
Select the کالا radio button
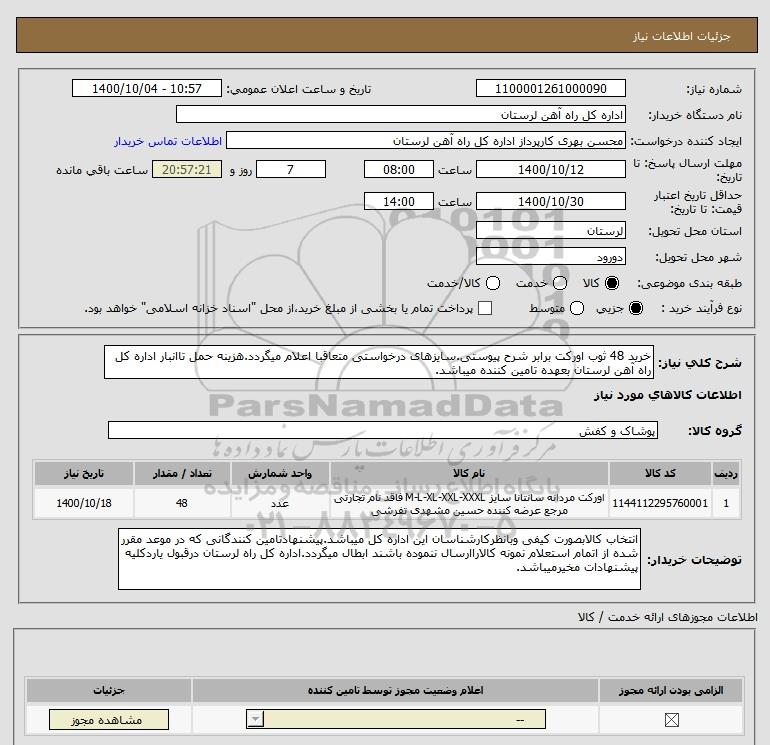(x=612, y=283)
